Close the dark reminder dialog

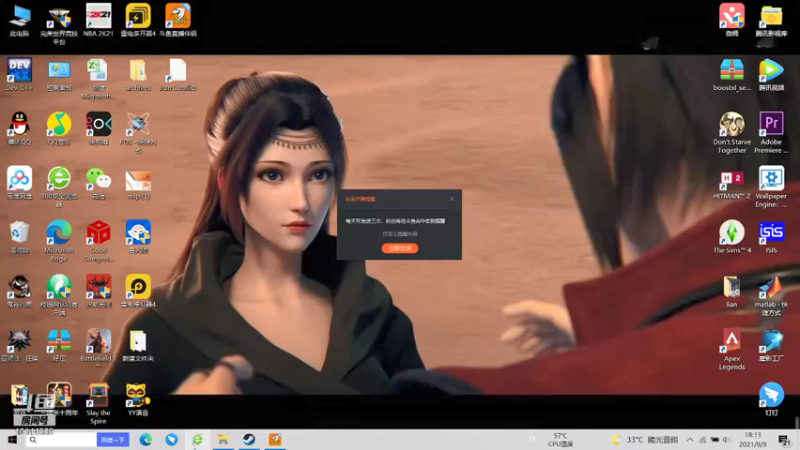tap(452, 198)
